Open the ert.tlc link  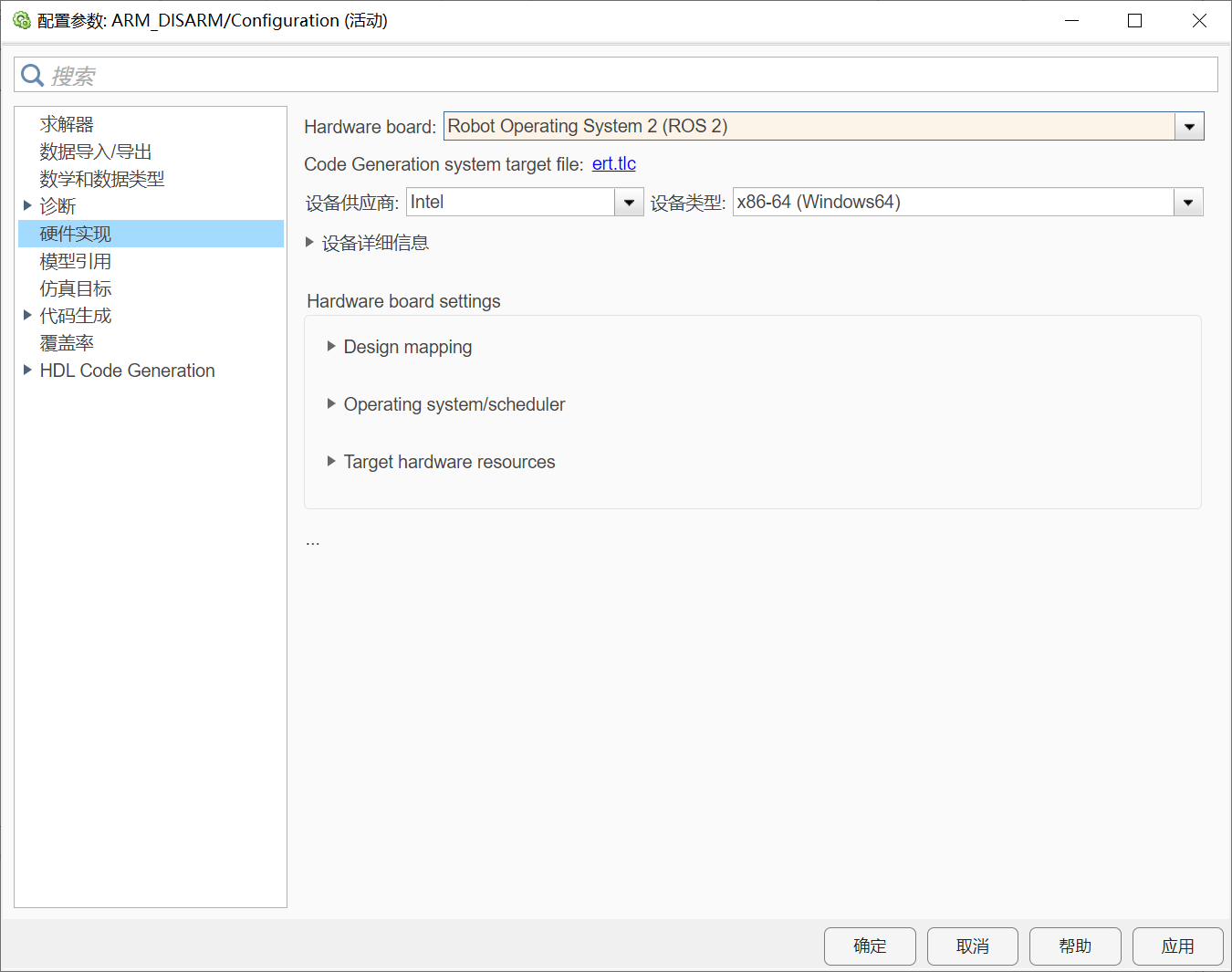pos(614,163)
